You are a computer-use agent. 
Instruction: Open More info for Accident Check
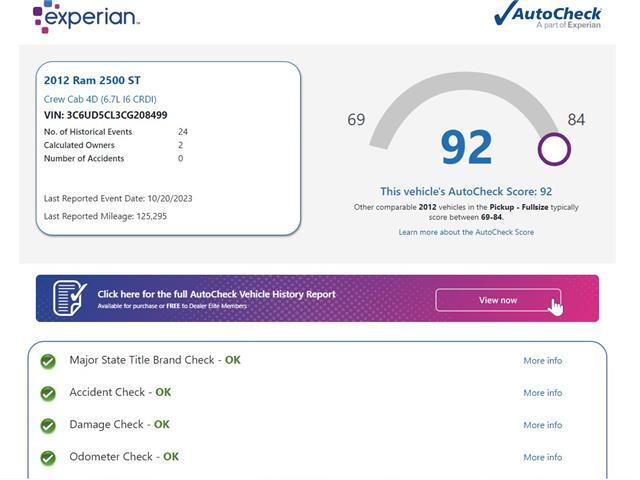(x=542, y=393)
